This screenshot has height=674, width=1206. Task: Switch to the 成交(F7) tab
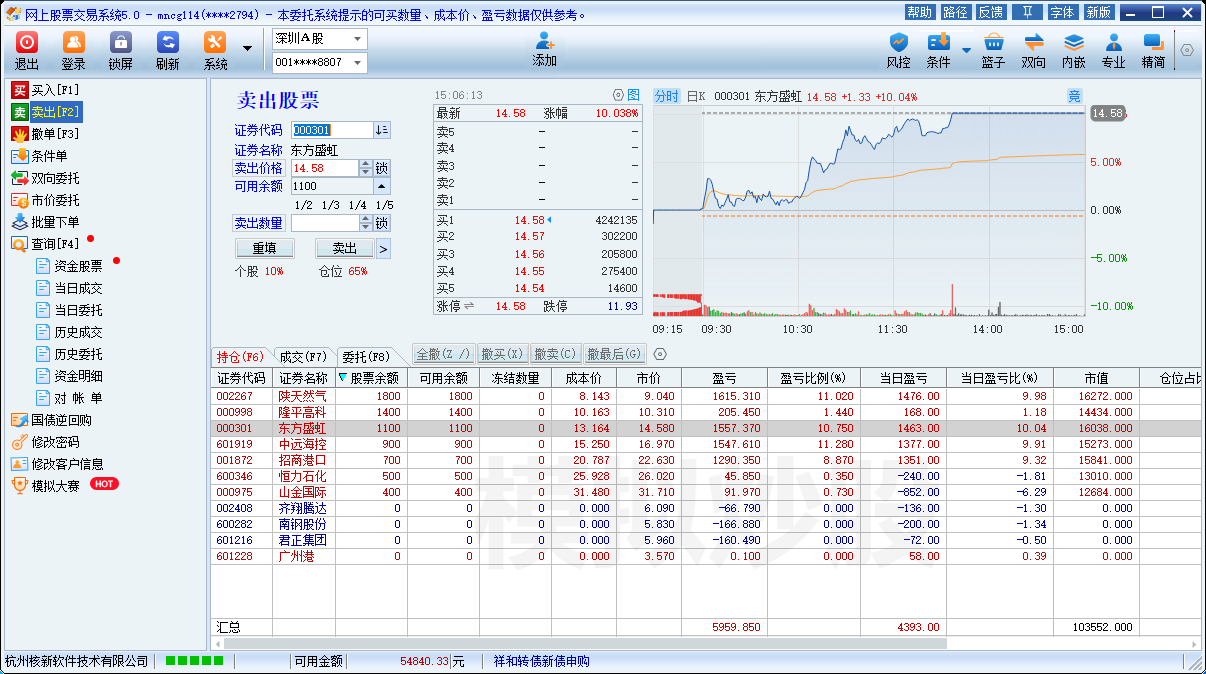point(302,356)
